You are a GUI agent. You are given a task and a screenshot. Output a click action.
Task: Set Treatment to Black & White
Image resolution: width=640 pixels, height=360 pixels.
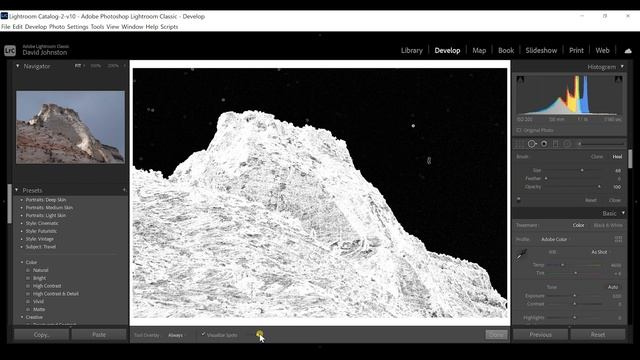pyautogui.click(x=608, y=225)
